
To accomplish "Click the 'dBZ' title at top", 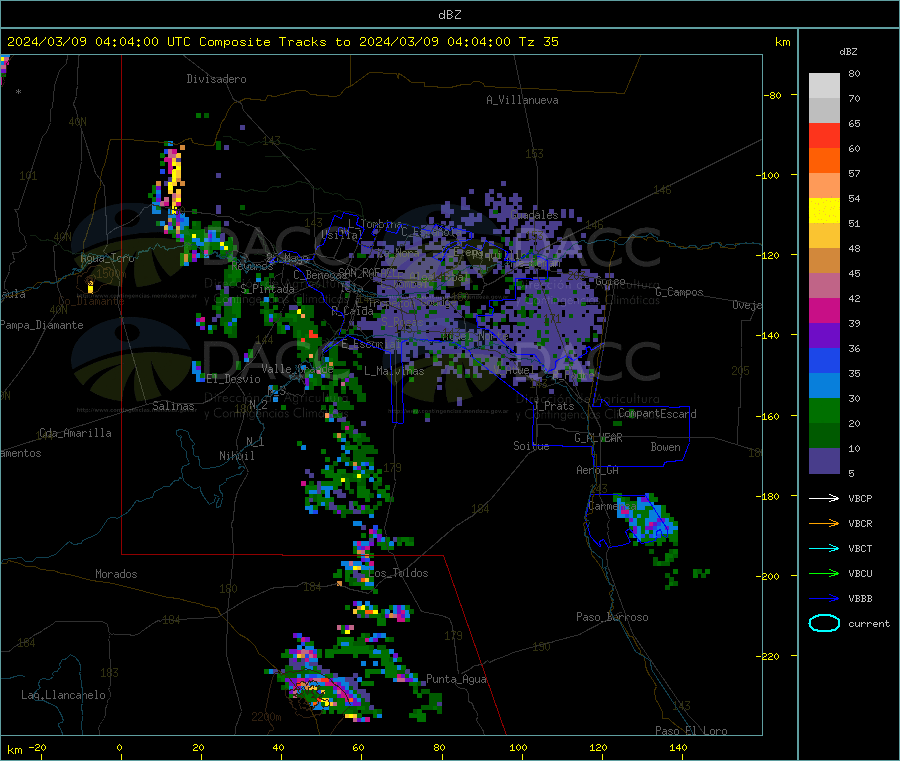I will coord(449,15).
